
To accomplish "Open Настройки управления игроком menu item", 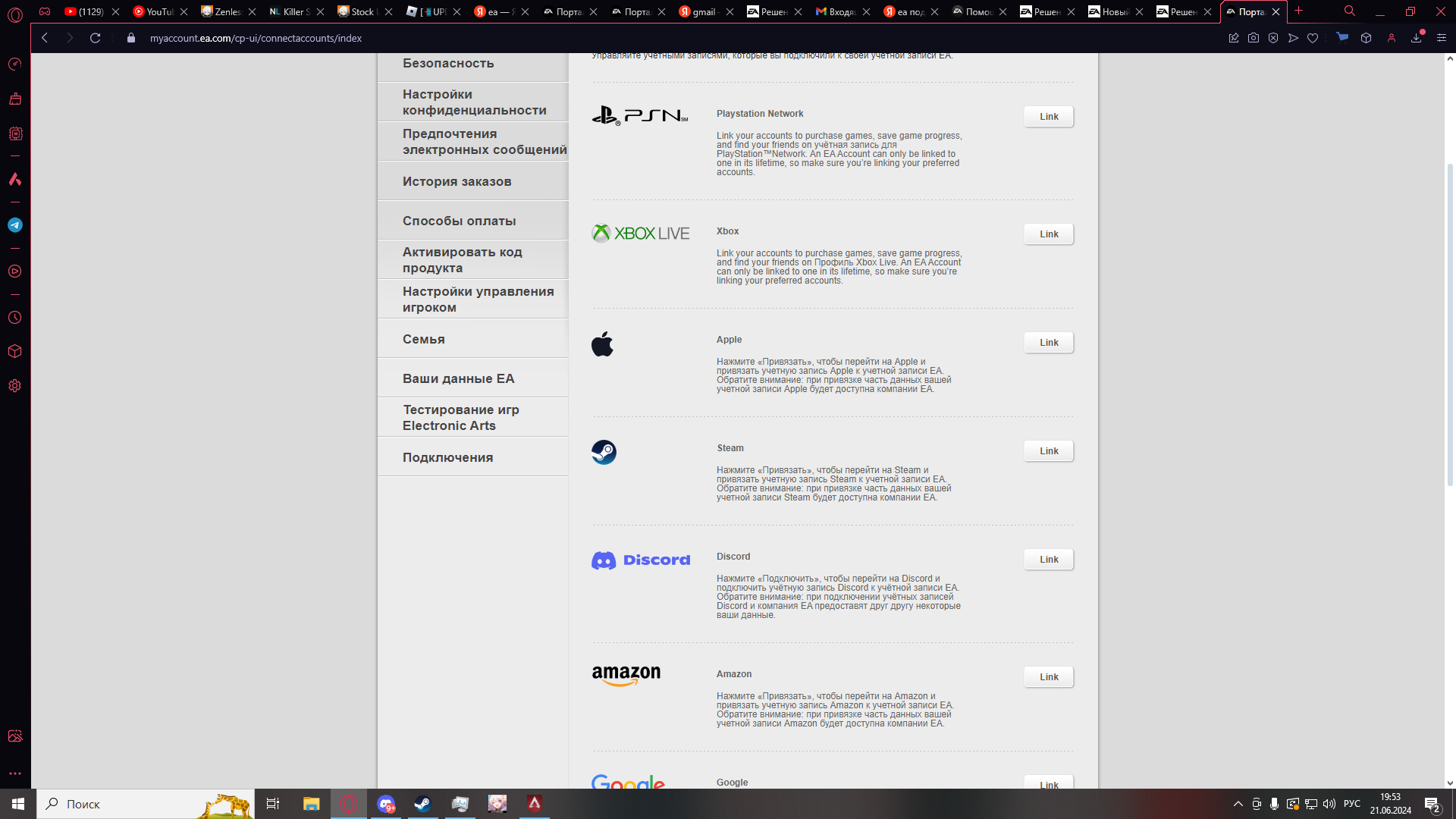I will pyautogui.click(x=473, y=300).
